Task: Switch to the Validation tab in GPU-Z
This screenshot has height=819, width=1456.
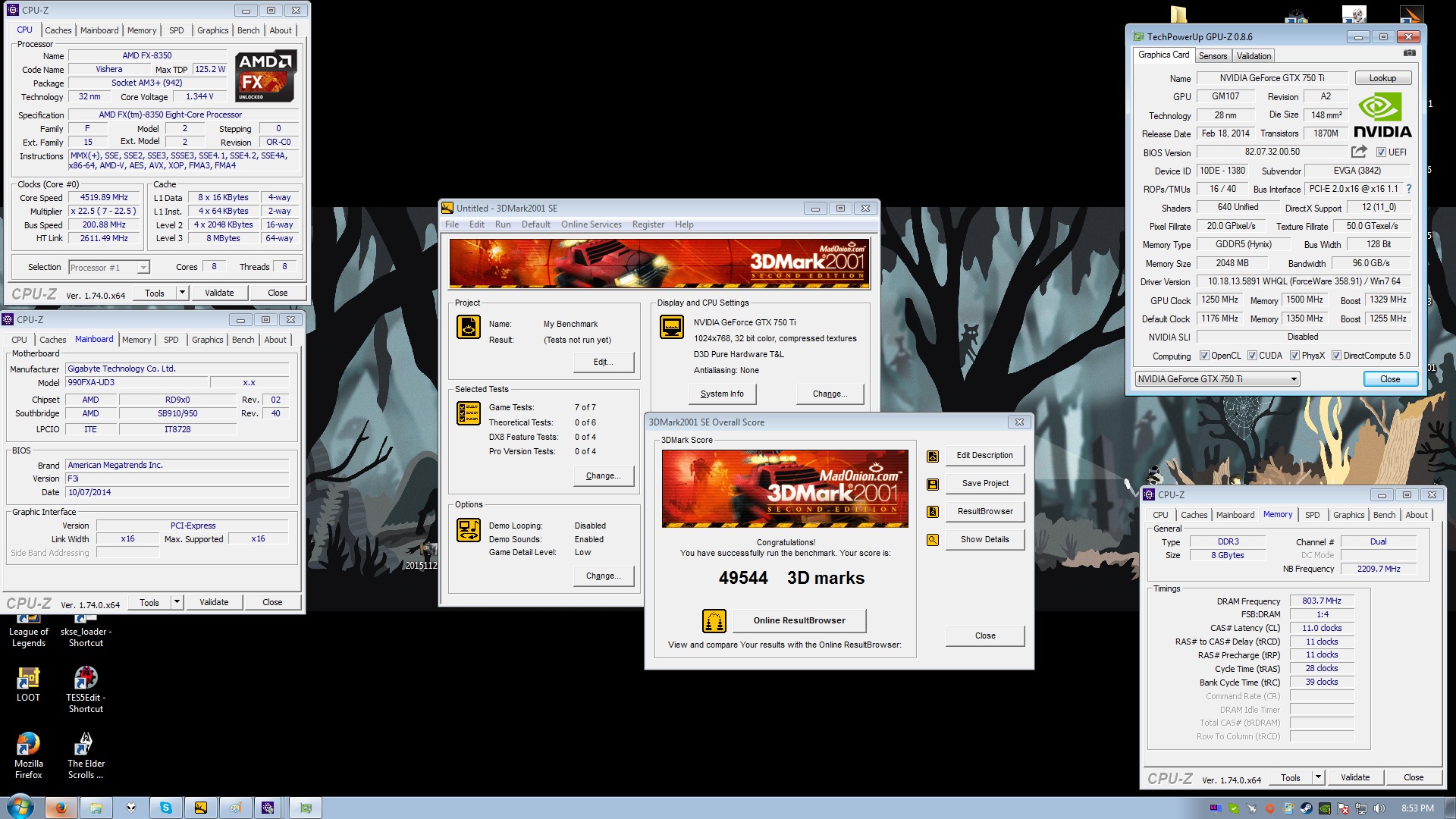Action: click(1254, 56)
